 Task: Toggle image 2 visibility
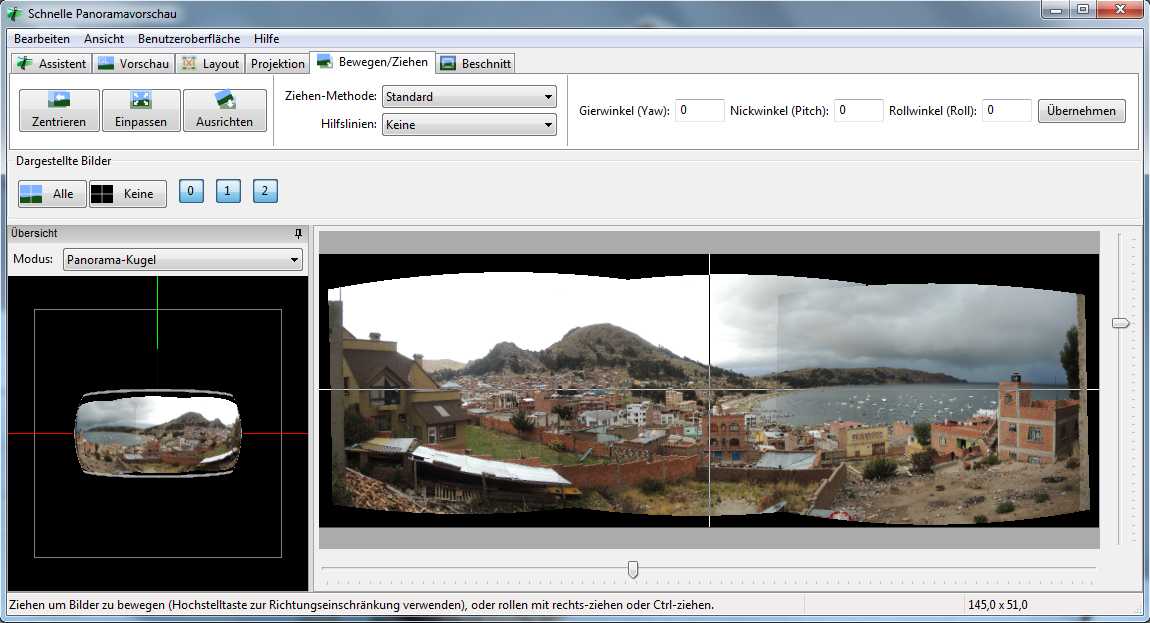click(x=265, y=192)
